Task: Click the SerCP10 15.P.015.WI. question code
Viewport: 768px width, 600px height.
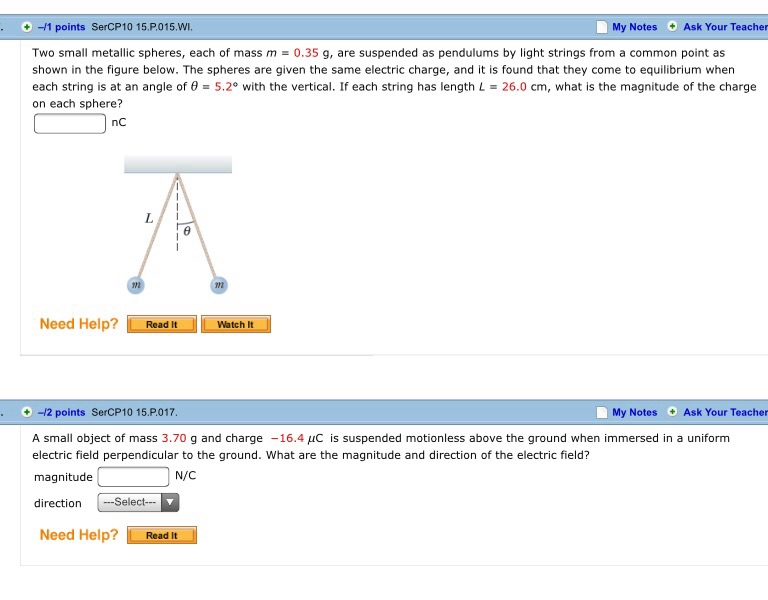Action: pyautogui.click(x=142, y=27)
